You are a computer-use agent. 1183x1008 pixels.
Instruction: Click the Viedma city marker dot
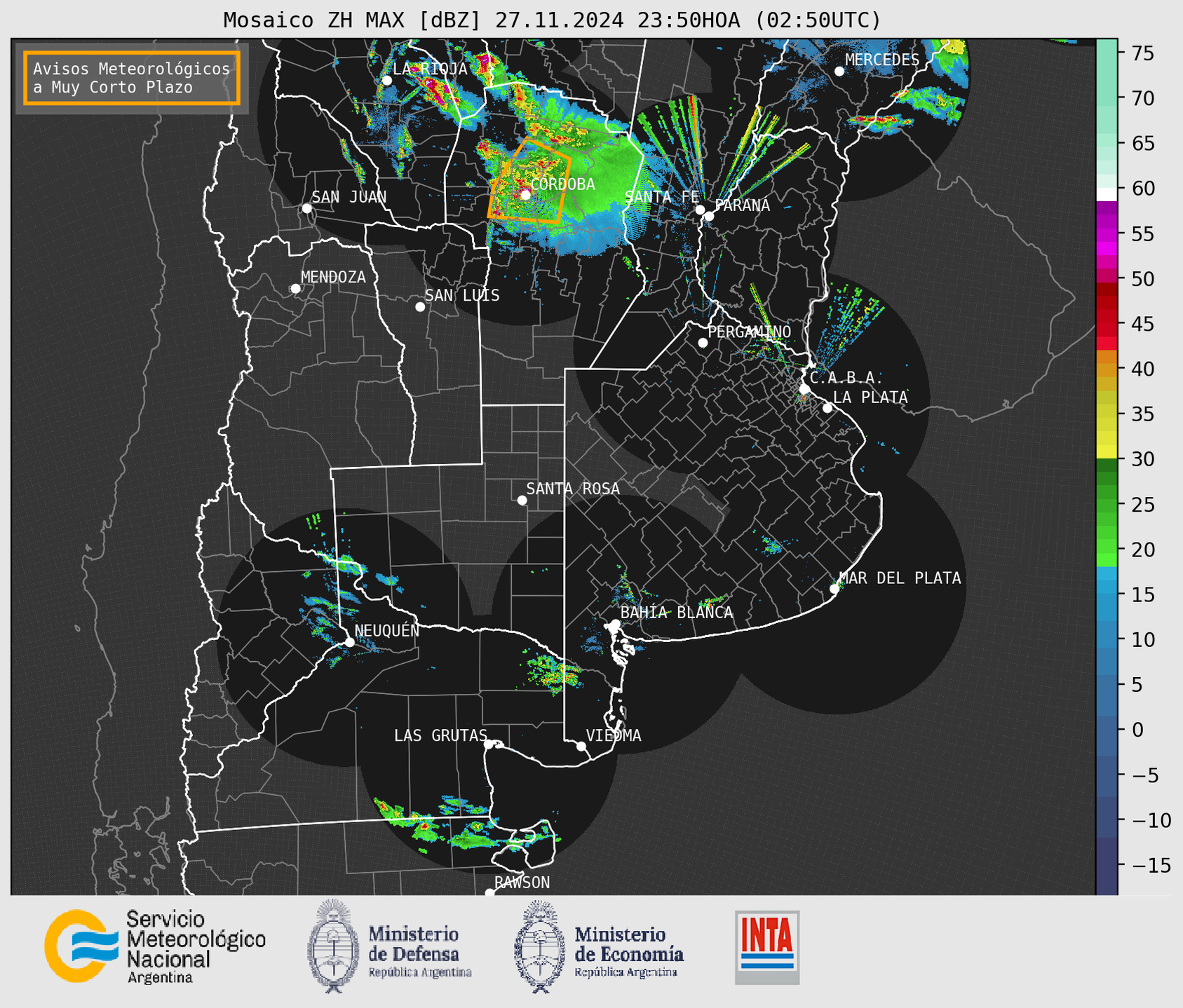click(x=581, y=747)
